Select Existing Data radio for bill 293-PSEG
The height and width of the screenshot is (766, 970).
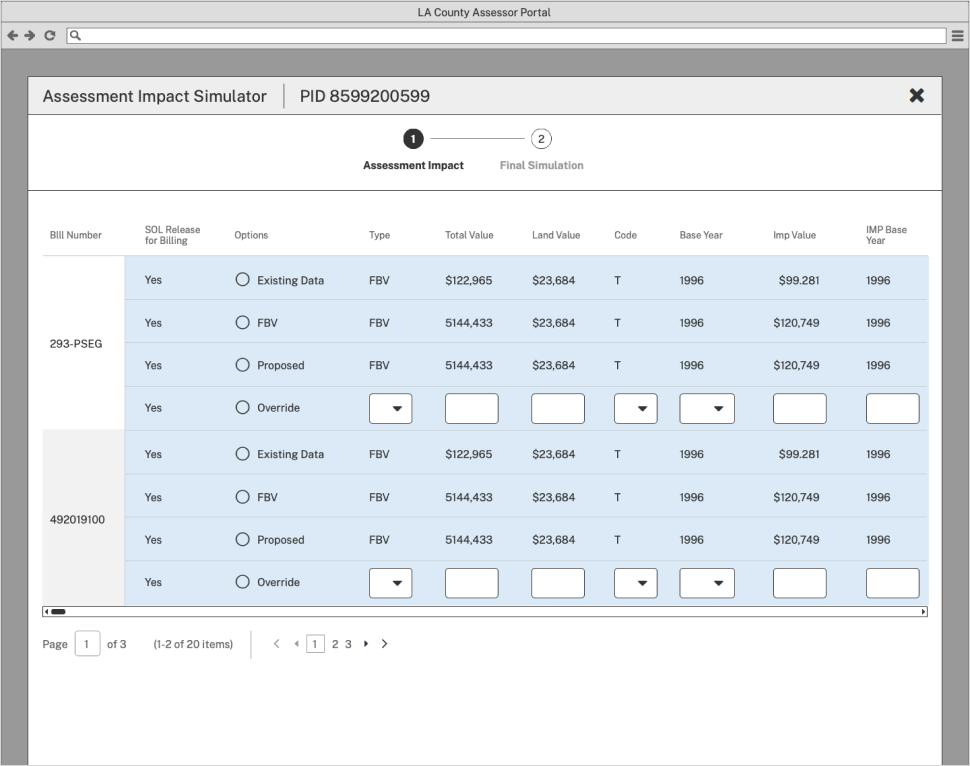tap(242, 280)
